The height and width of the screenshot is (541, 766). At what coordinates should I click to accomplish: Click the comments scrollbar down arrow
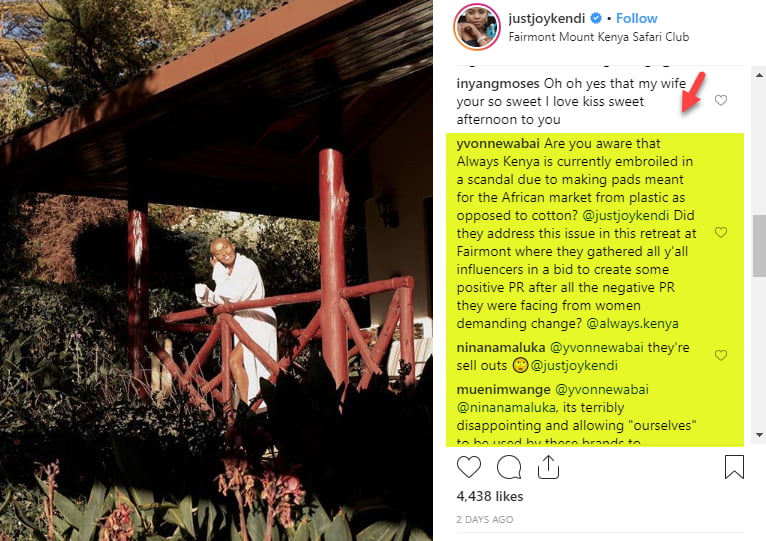[x=758, y=435]
